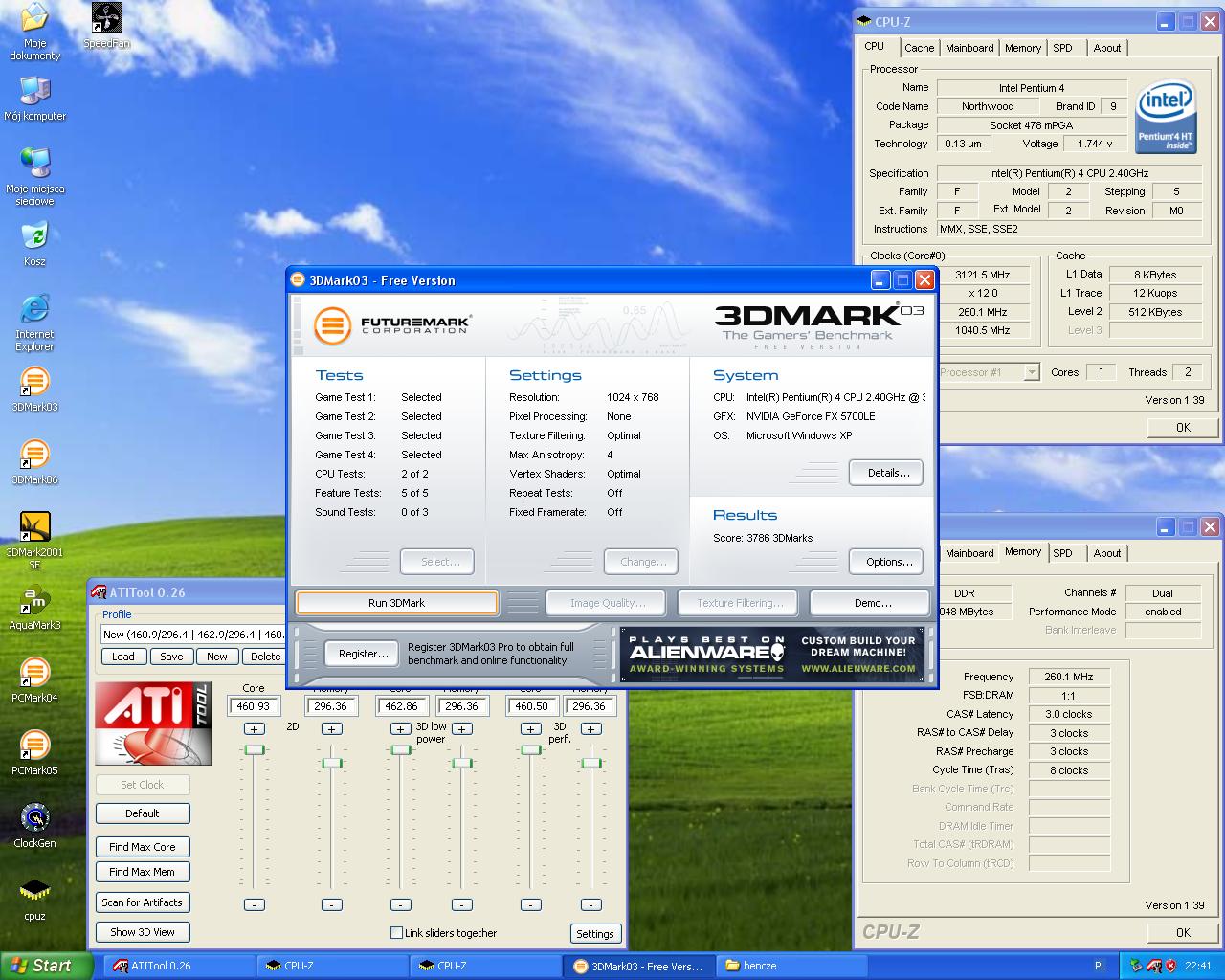Click Register button in 3DMark03

pos(363,654)
